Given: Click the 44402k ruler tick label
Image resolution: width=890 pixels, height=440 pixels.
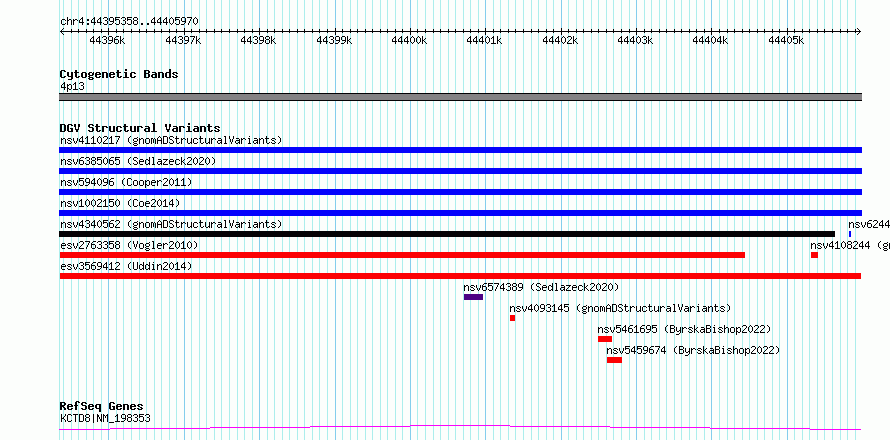Looking at the screenshot, I should point(560,40).
